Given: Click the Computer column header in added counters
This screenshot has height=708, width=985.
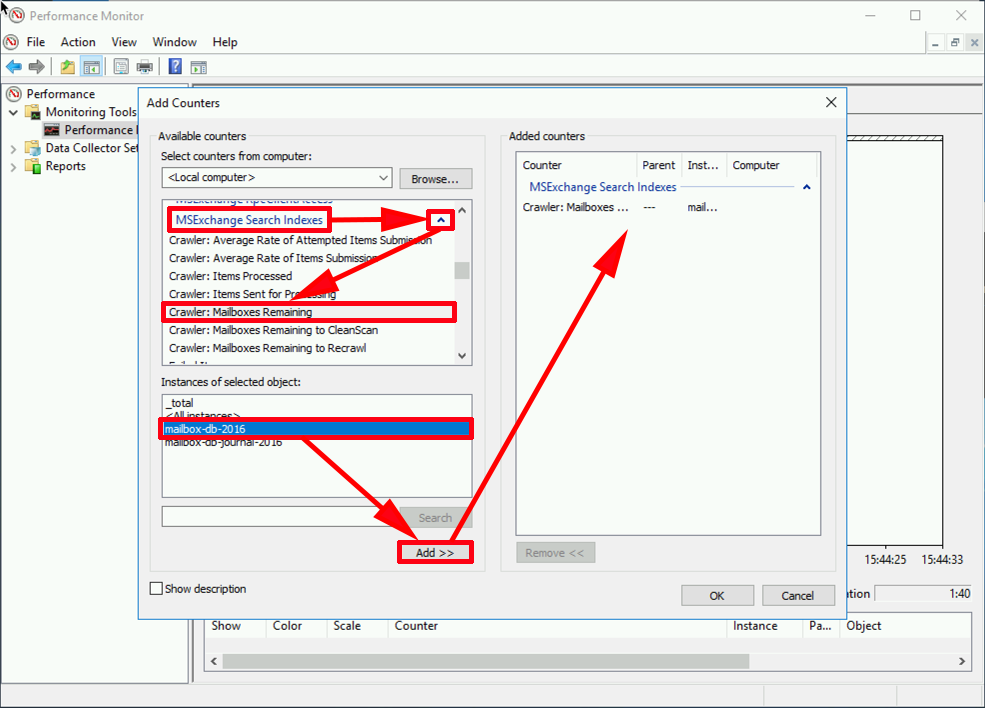Looking at the screenshot, I should pos(771,165).
